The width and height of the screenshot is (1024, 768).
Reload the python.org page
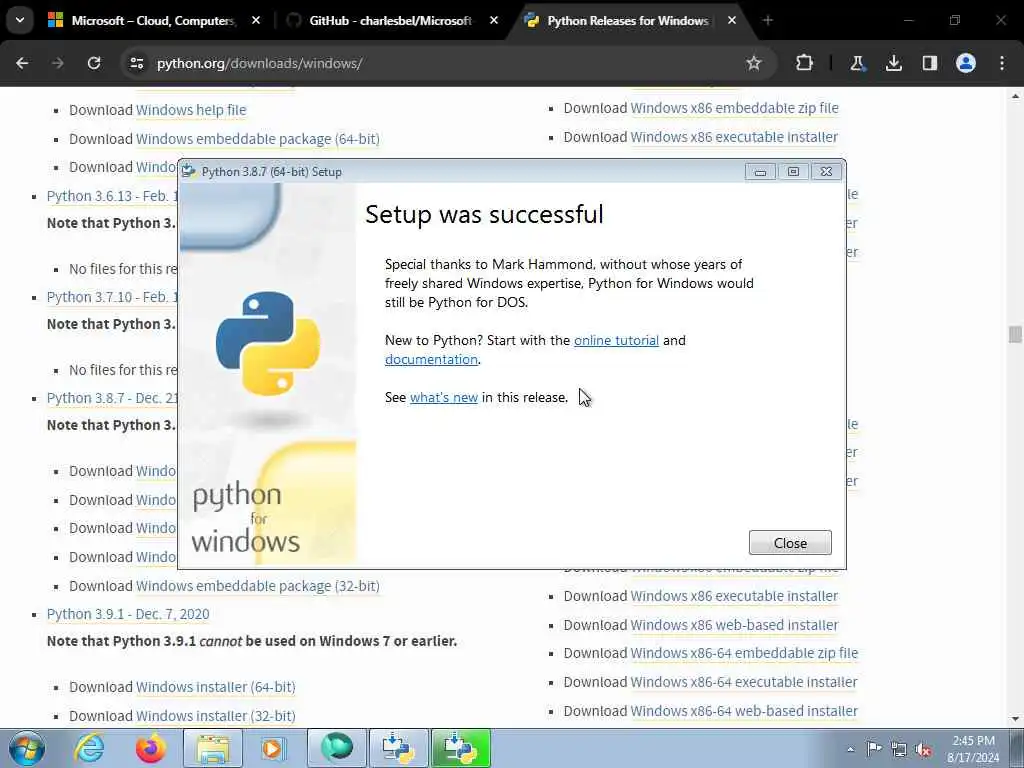[x=94, y=63]
